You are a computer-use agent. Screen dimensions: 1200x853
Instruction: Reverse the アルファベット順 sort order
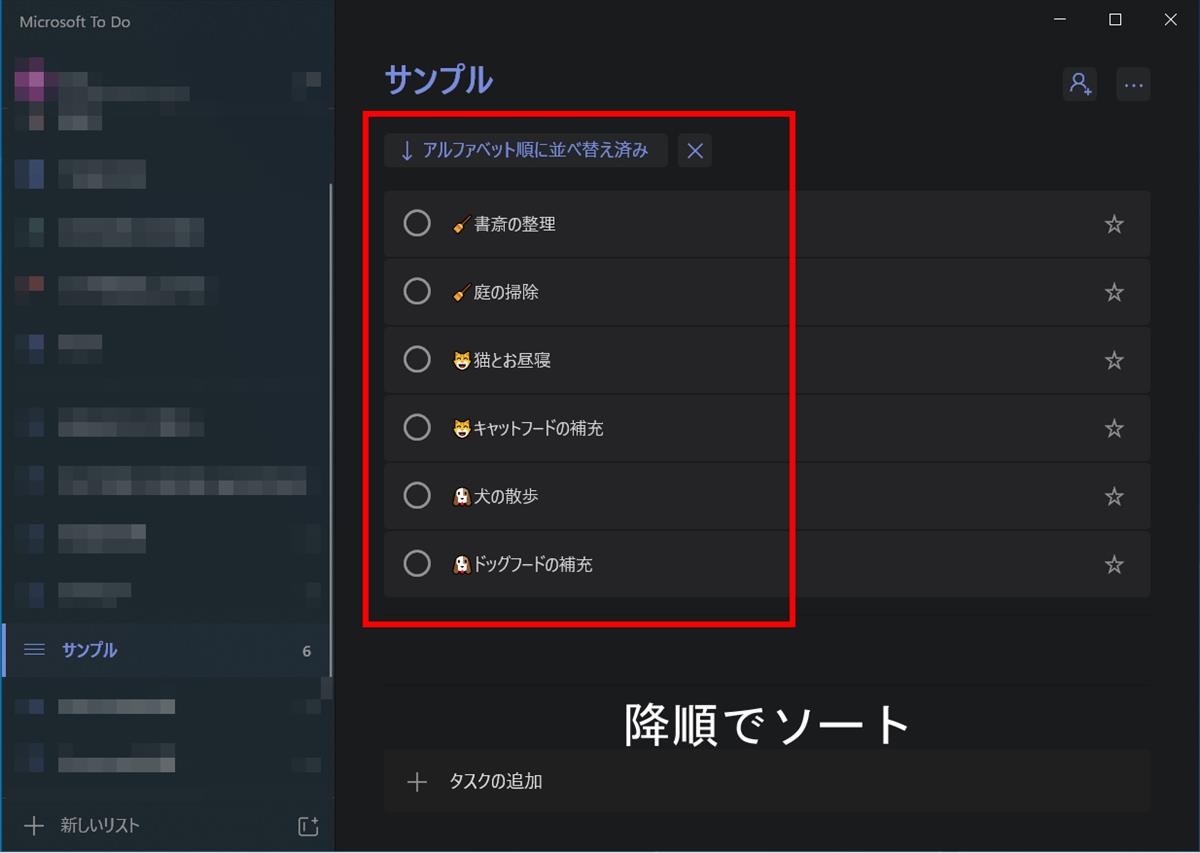[x=526, y=151]
